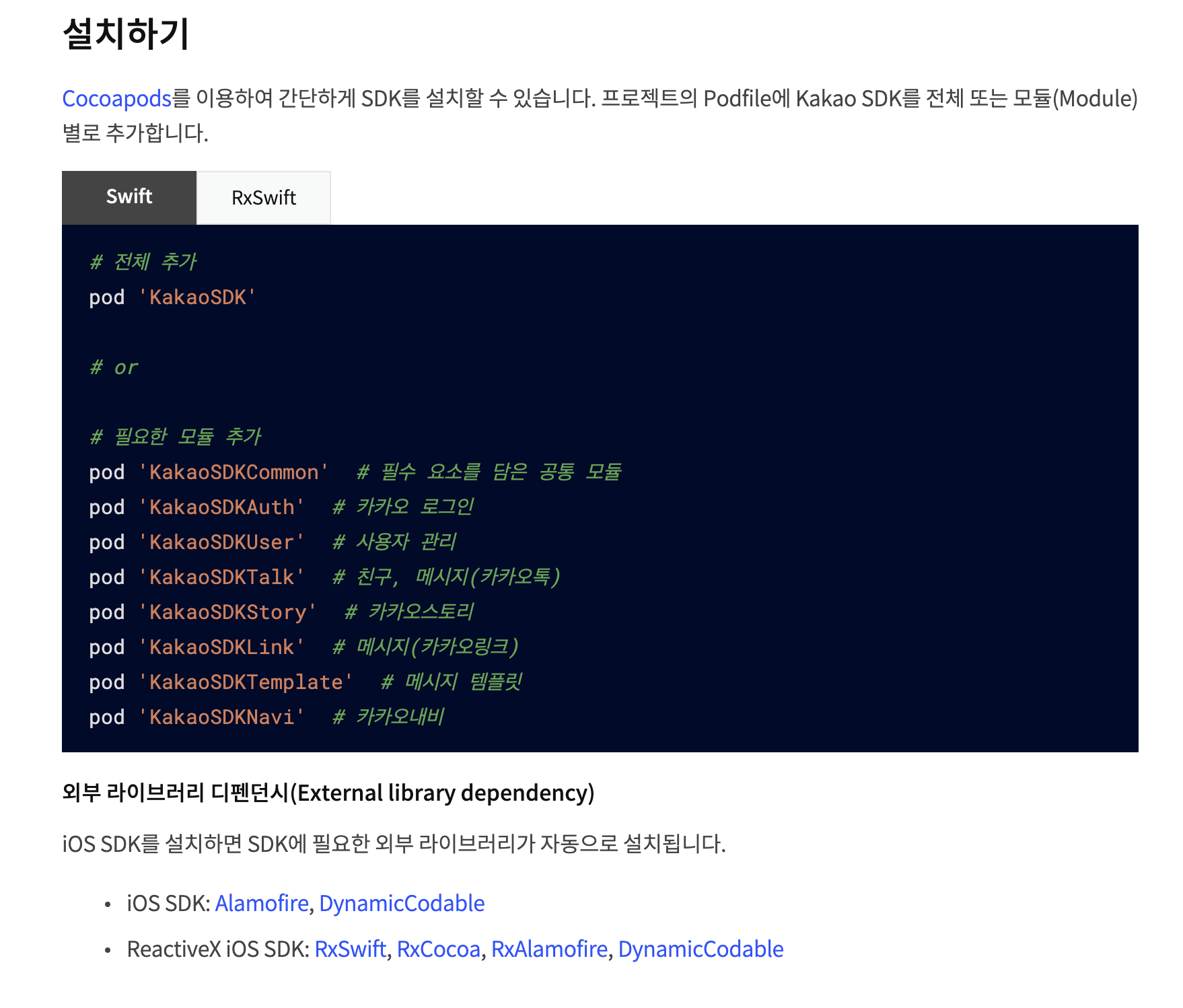
Task: Click the 'ReactiveX iOS SDK:' label
Action: [218, 949]
